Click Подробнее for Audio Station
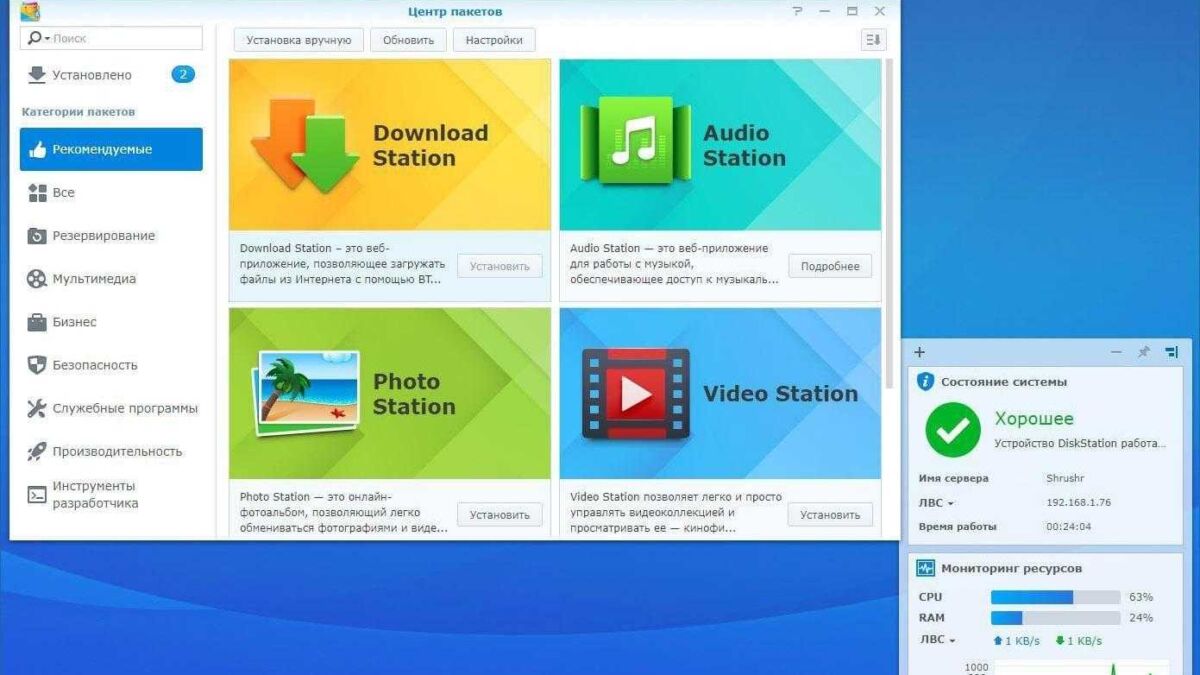1200x675 pixels. (830, 266)
